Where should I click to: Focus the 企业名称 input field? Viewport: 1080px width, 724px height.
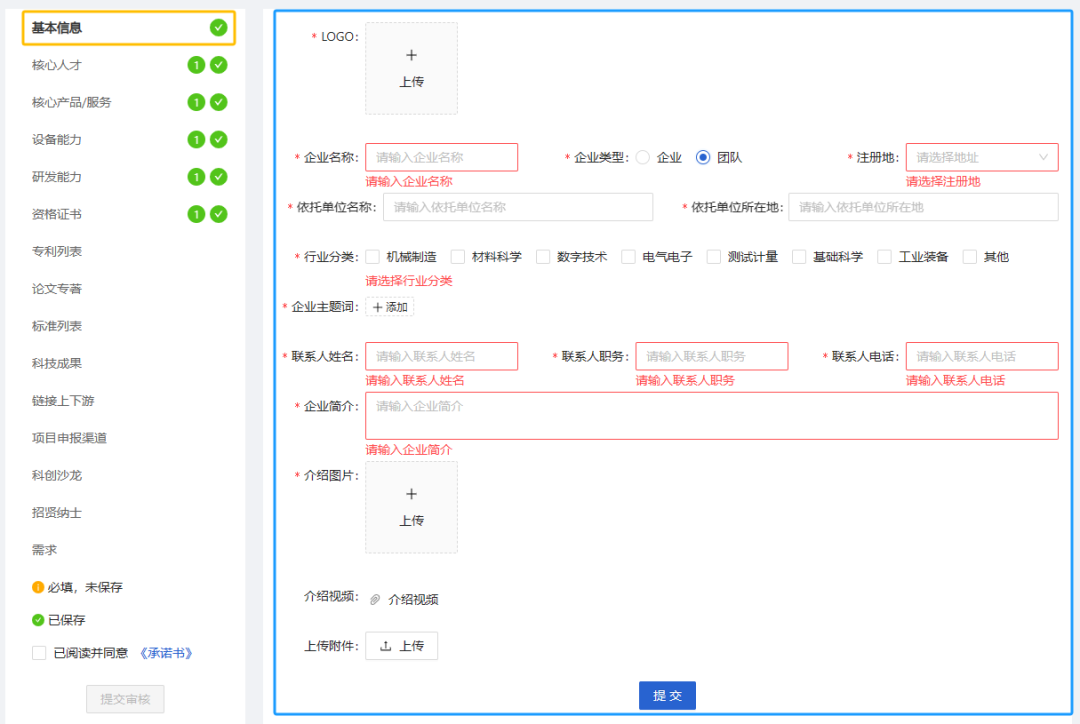coord(441,157)
